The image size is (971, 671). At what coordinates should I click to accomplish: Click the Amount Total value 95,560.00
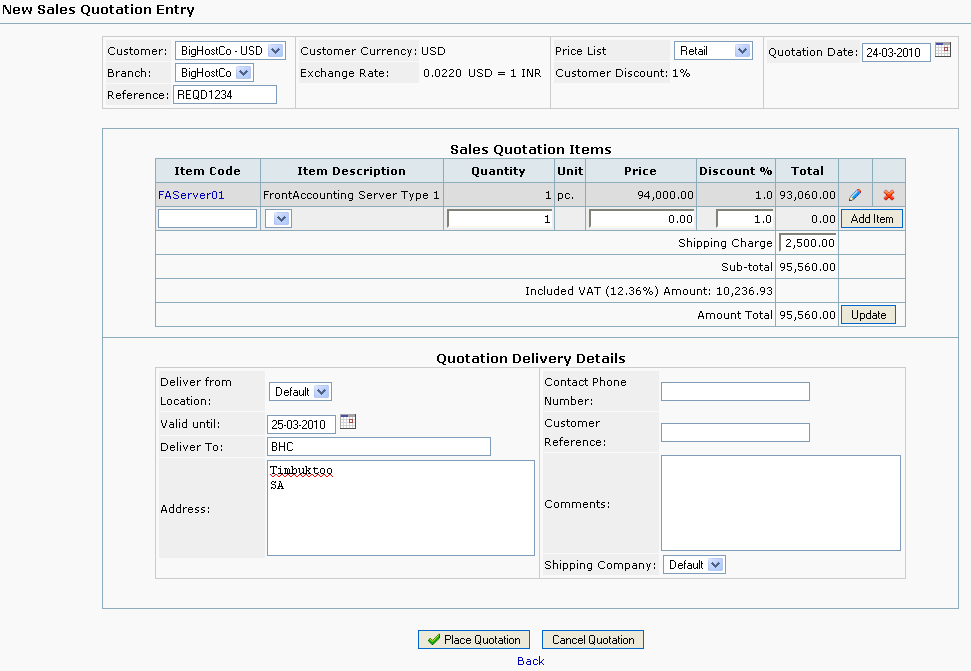tap(807, 314)
